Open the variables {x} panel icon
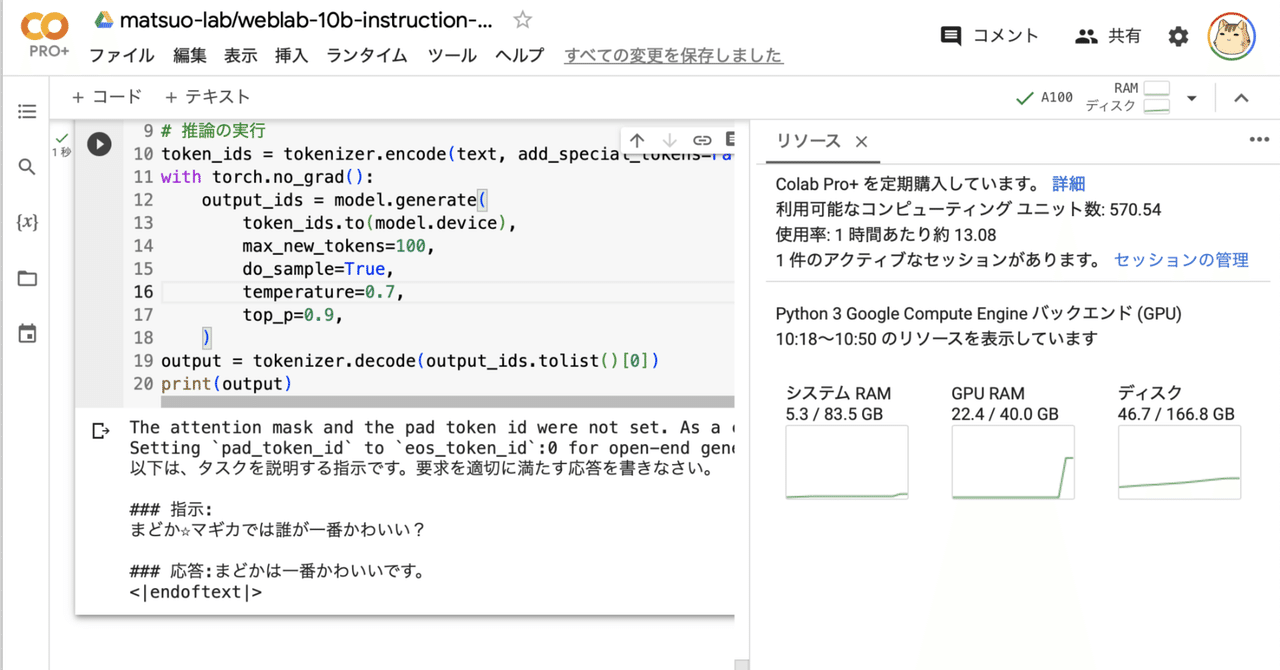 pos(27,223)
